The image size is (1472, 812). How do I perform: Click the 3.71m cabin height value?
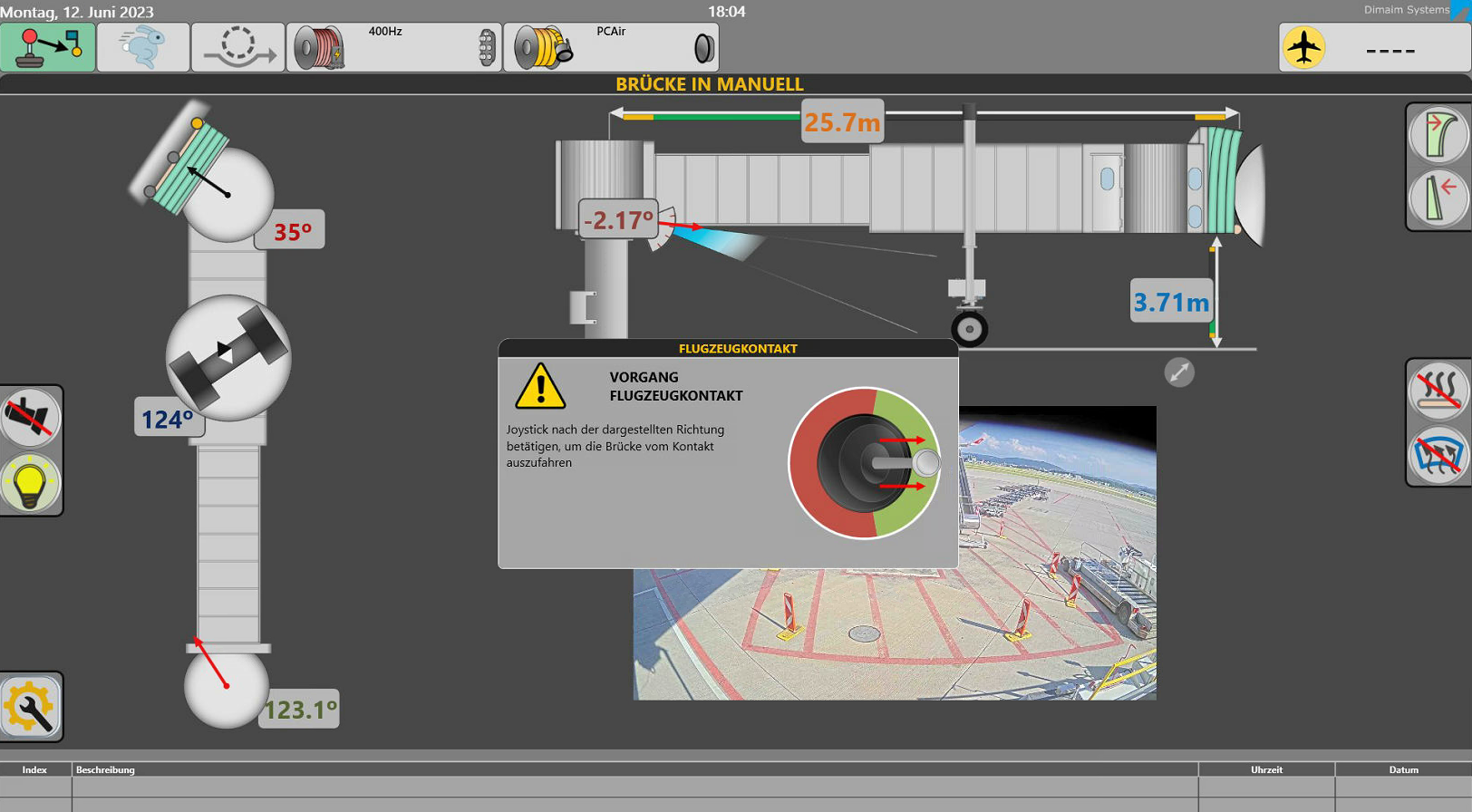[x=1171, y=302]
